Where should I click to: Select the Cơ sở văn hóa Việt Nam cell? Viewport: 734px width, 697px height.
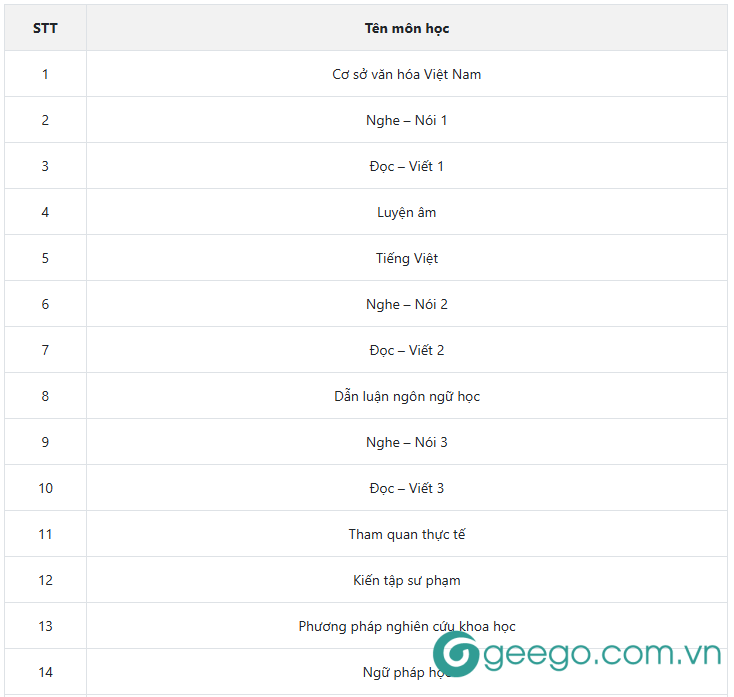pos(407,74)
